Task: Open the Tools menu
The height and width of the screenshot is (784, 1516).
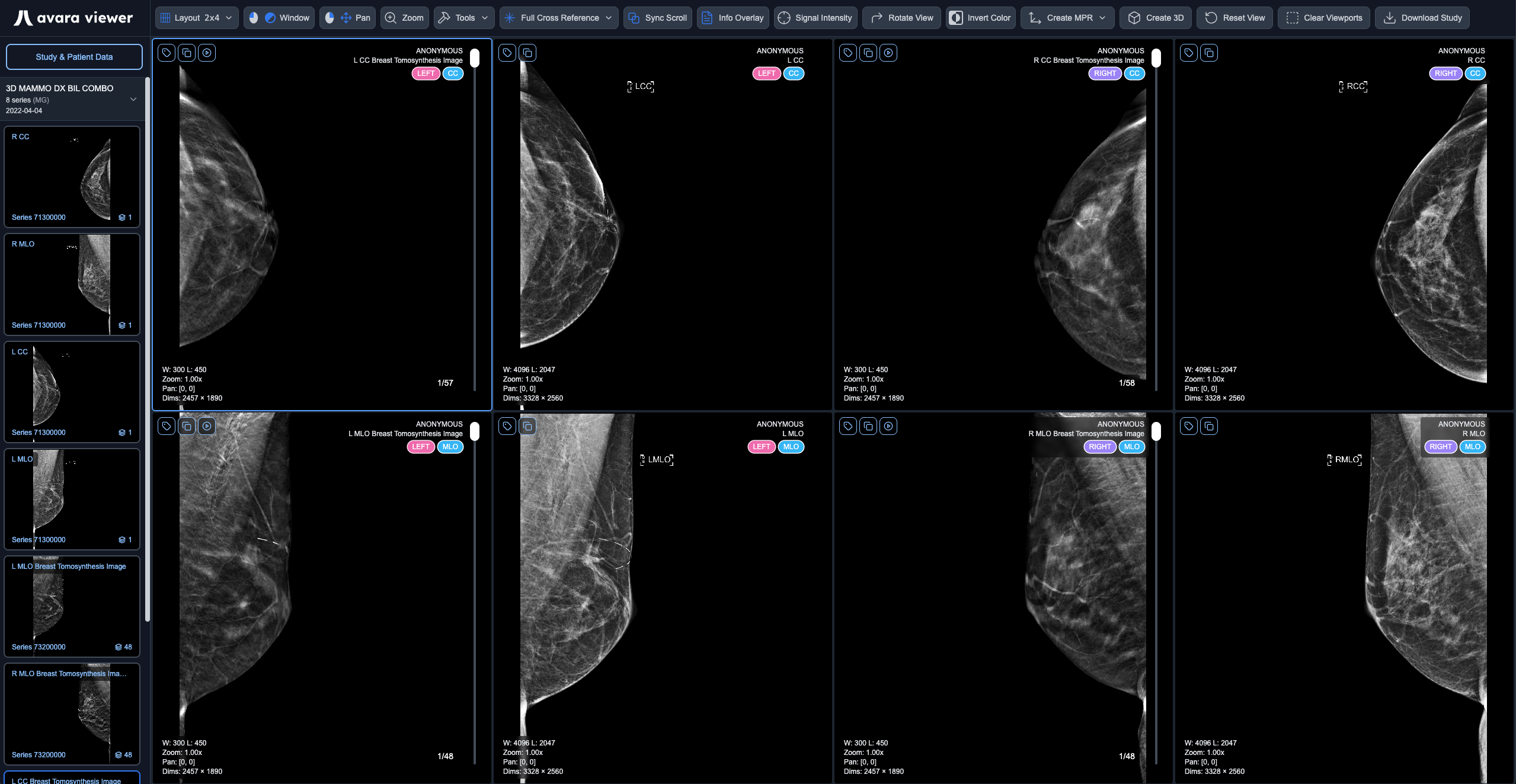Action: point(463,17)
